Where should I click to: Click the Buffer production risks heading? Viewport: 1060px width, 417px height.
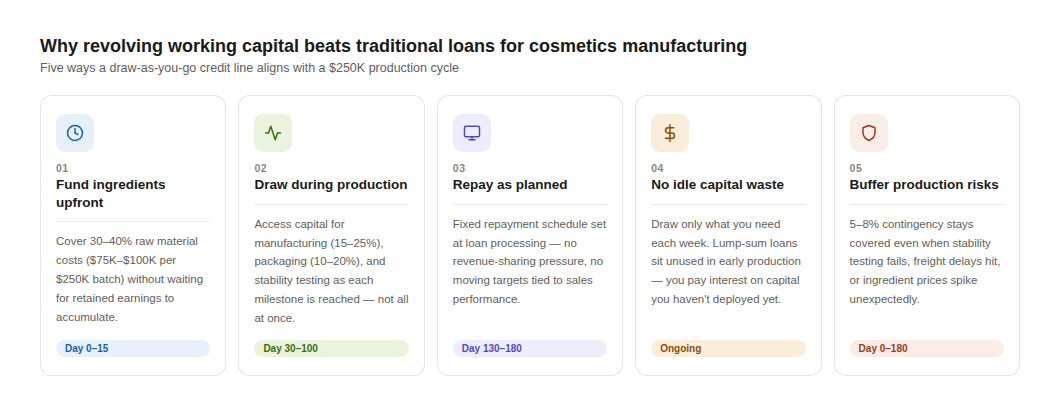click(924, 185)
